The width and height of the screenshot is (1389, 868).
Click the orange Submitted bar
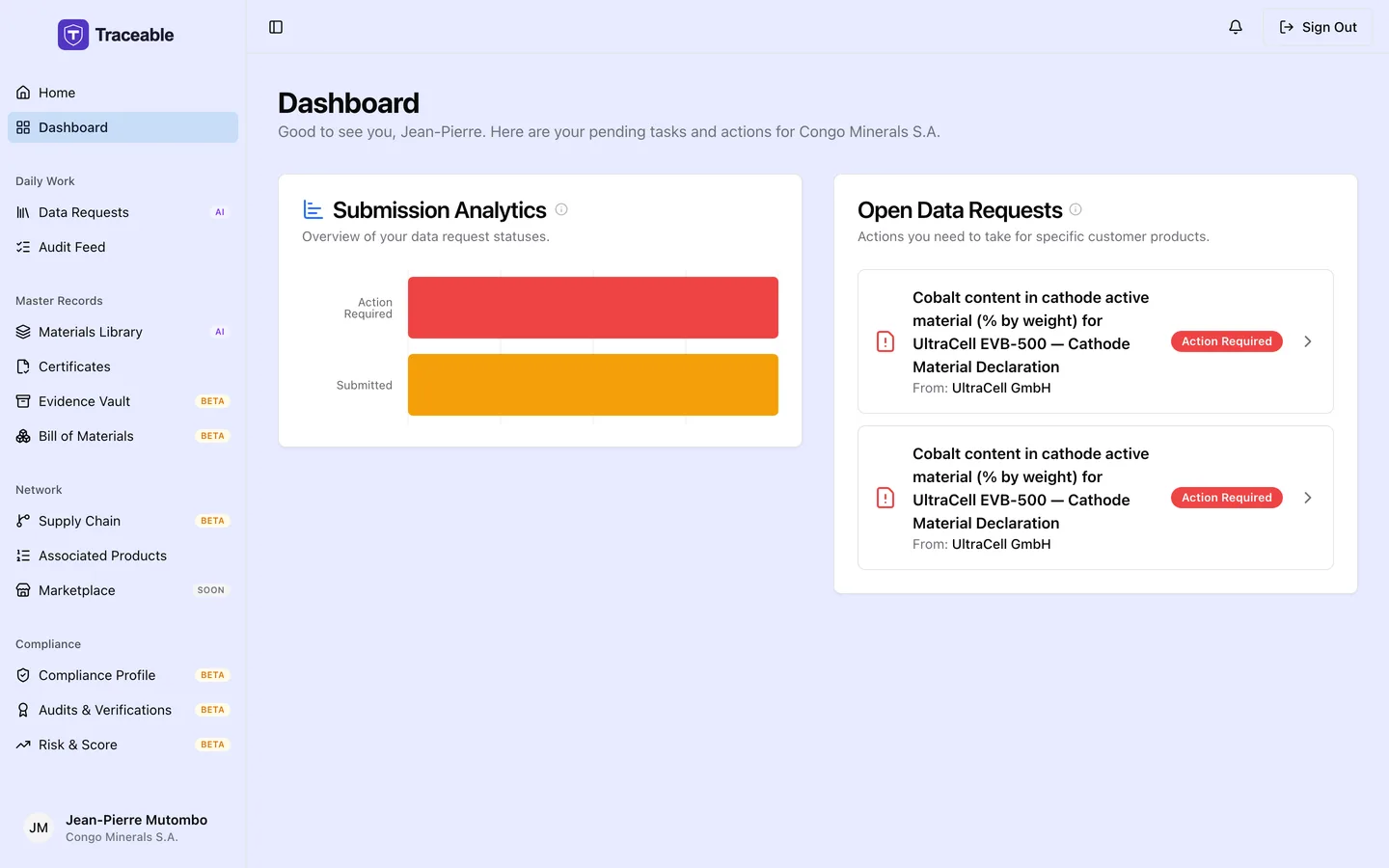[593, 385]
